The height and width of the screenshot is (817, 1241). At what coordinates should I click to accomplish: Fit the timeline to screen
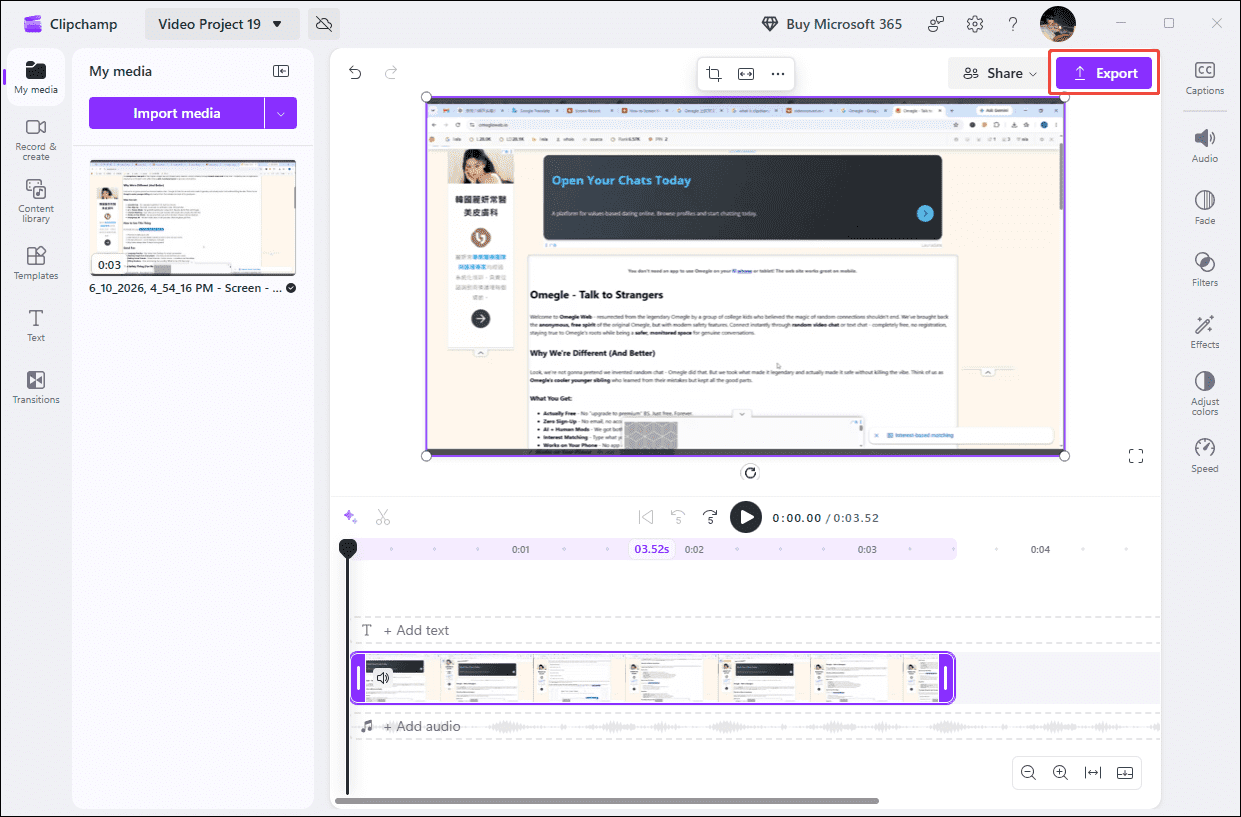(x=1093, y=772)
